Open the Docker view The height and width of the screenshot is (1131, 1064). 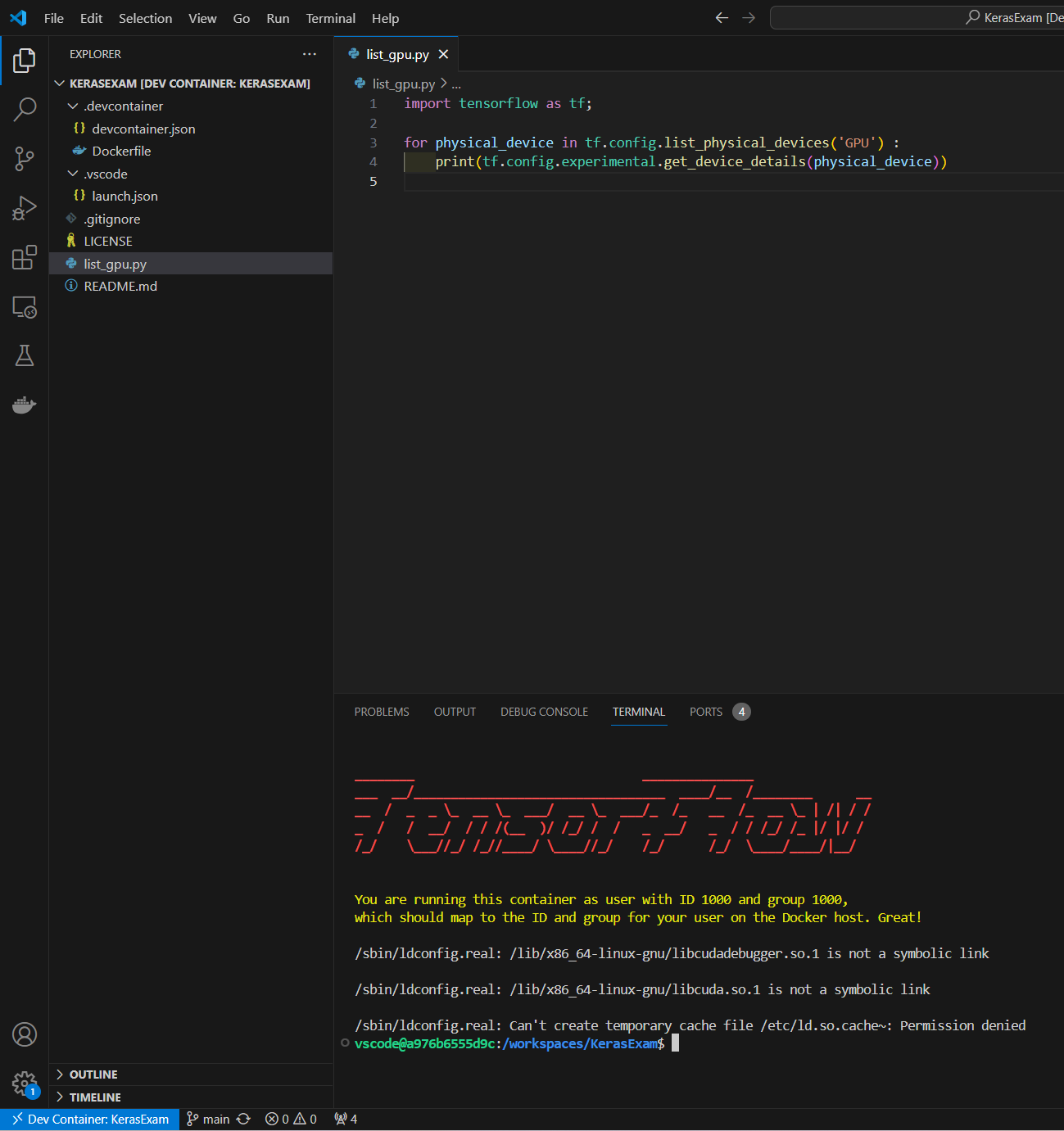pos(25,405)
